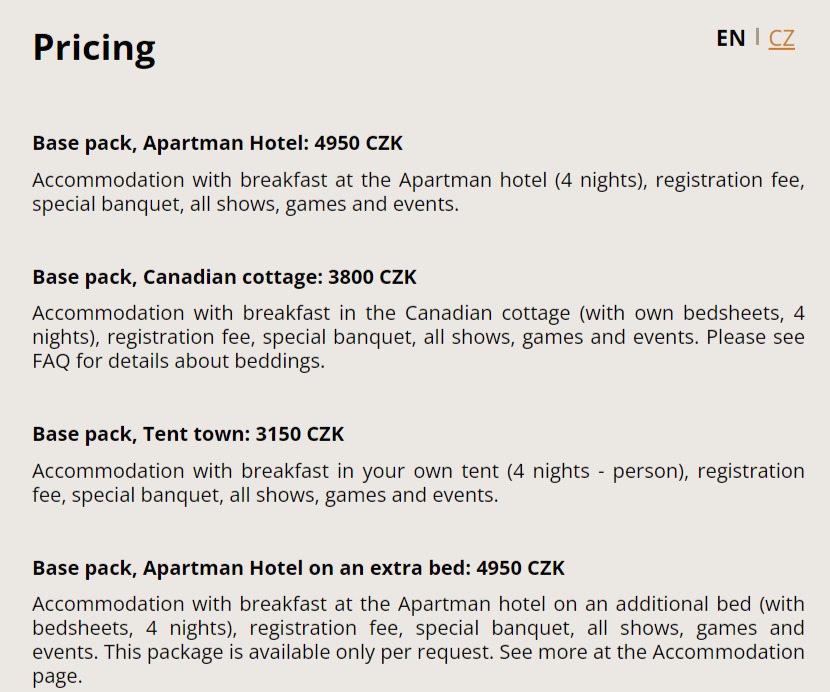Switch language to English (EN)
Image resolution: width=830 pixels, height=692 pixels.
coord(730,38)
